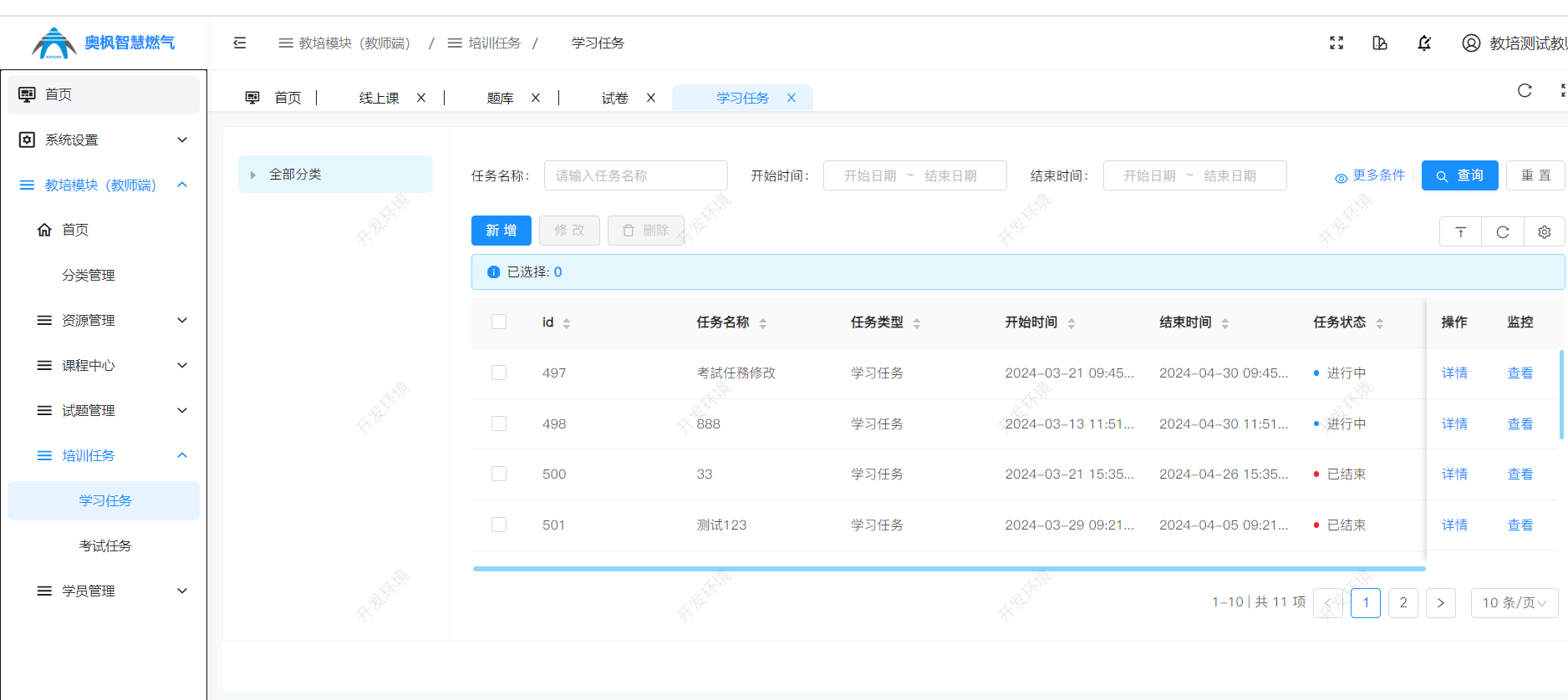
Task: Close the 线上课 tab
Action: click(421, 98)
